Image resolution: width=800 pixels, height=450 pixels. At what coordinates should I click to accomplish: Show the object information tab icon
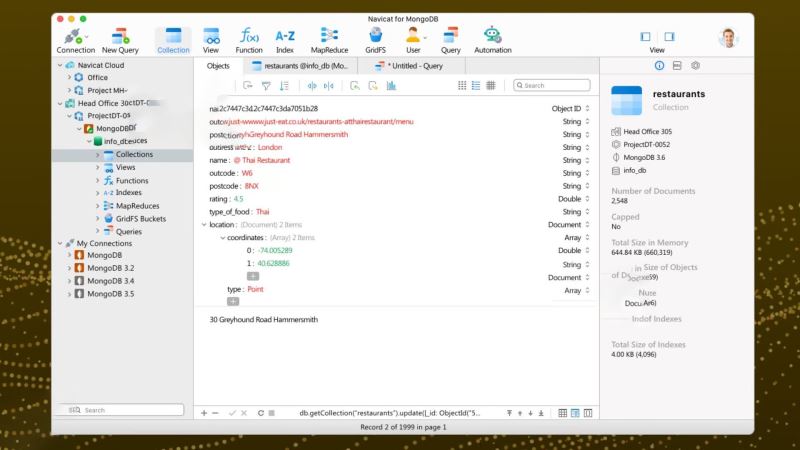coord(659,66)
